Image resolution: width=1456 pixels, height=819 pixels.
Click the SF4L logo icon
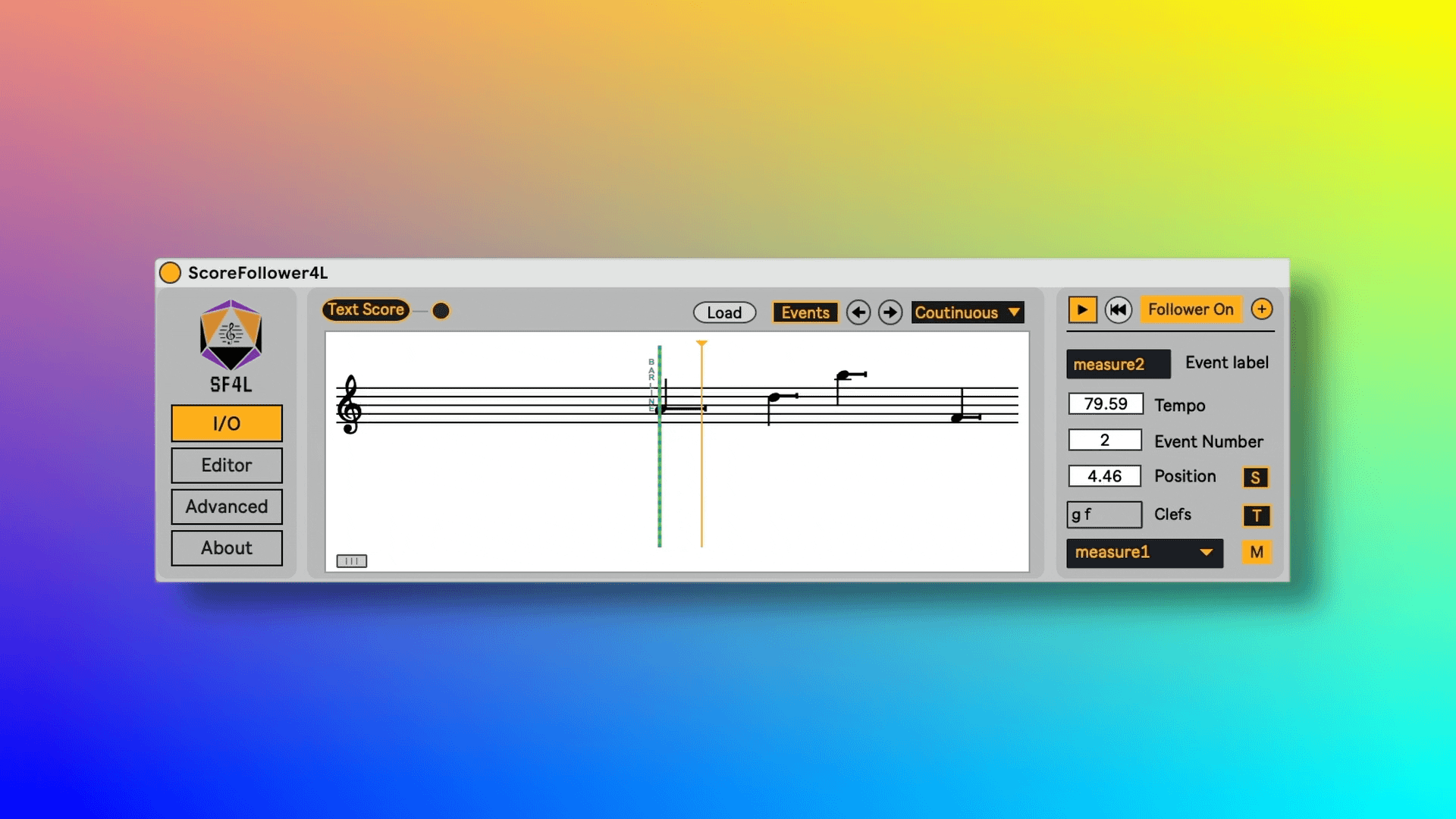[231, 335]
